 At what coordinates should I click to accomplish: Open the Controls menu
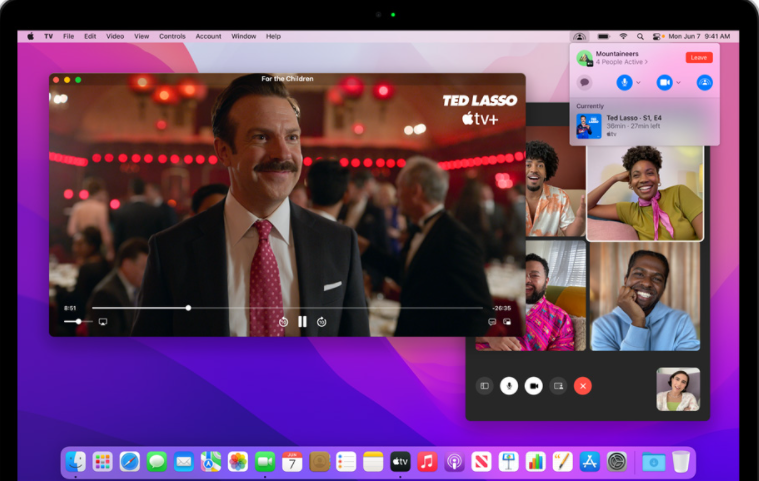coord(172,36)
